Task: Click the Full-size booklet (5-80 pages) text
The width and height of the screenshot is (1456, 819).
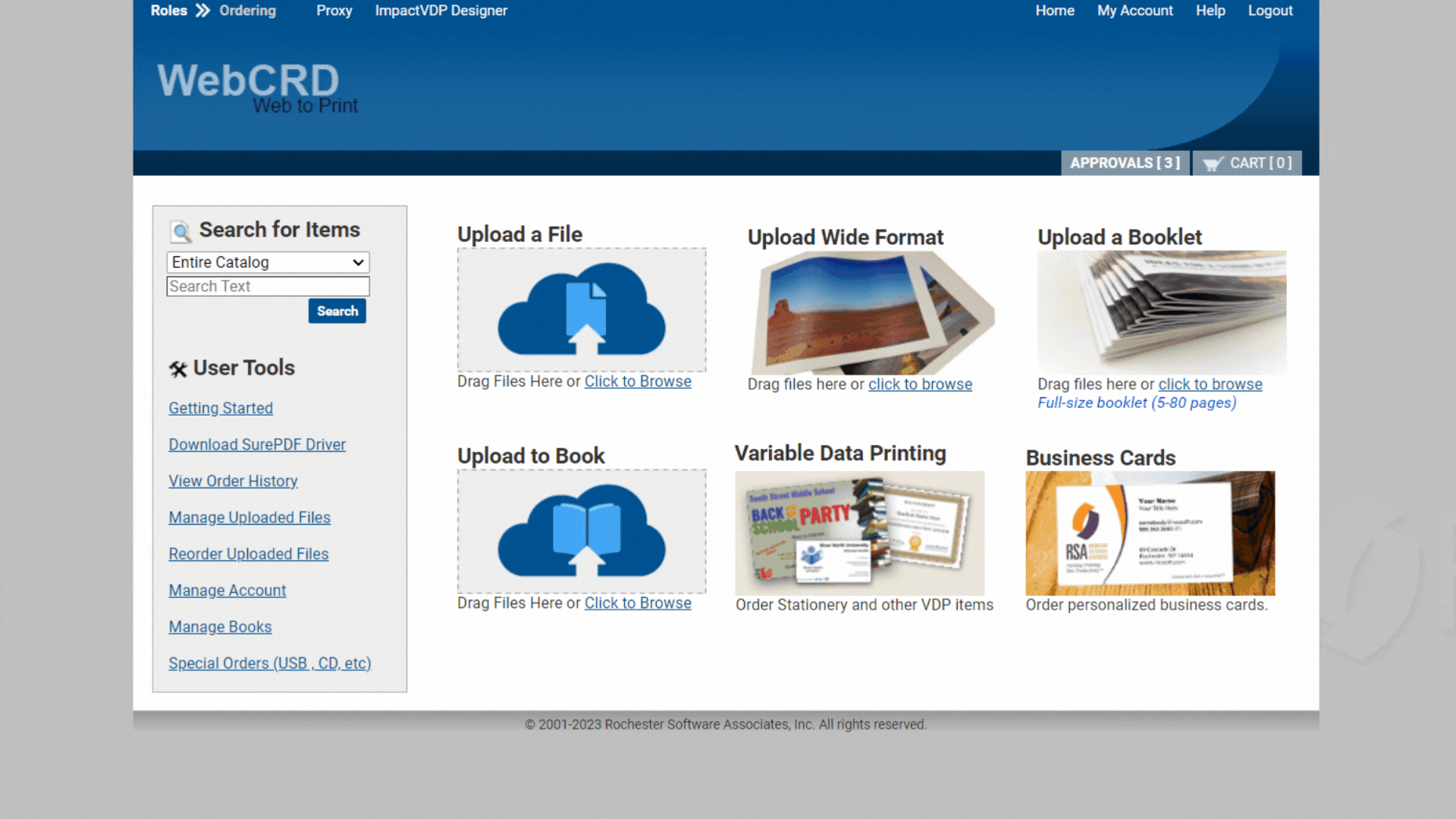Action: pos(1137,403)
